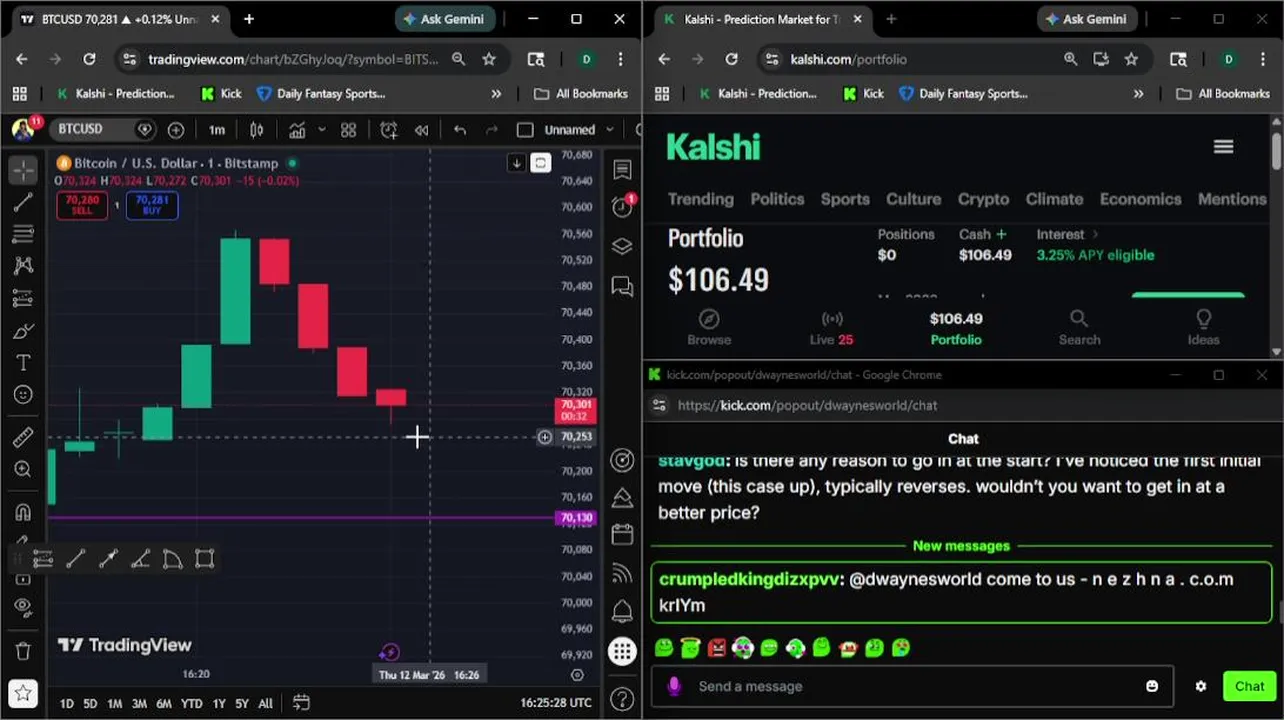Select the crosshair cursor tool in TradingView
Image resolution: width=1284 pixels, height=720 pixels.
[23, 170]
